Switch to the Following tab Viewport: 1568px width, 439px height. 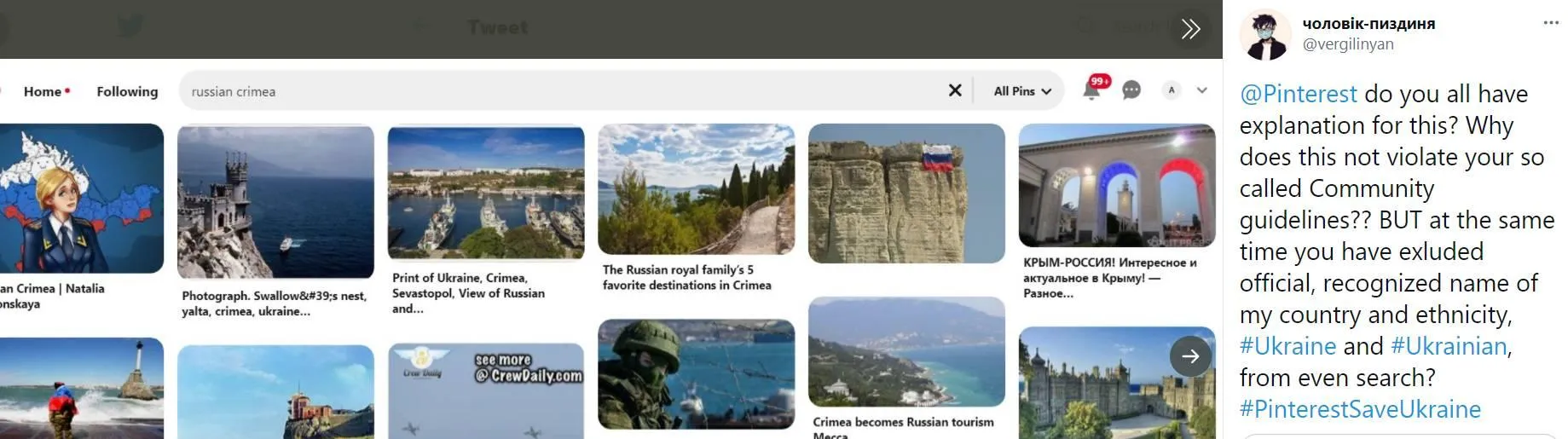[x=127, y=91]
